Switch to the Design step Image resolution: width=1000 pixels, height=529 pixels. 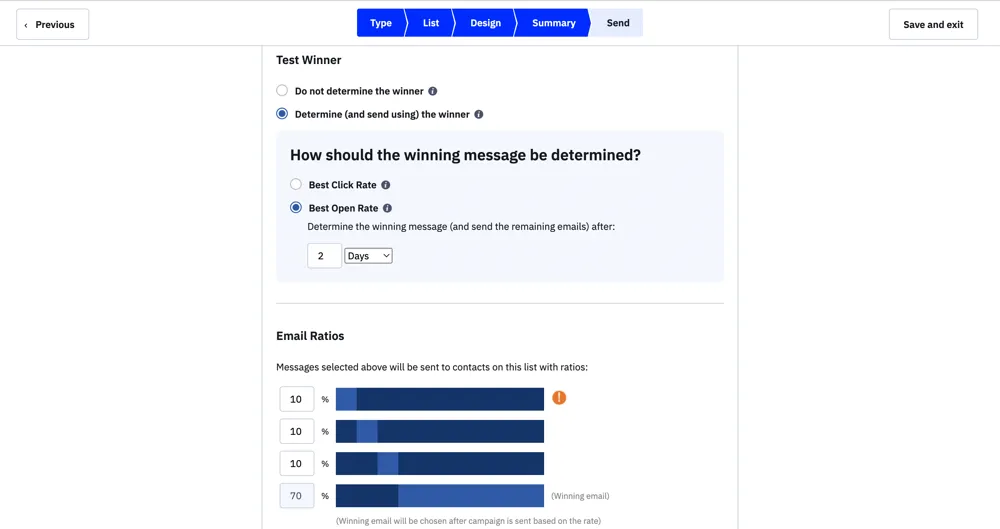(486, 23)
